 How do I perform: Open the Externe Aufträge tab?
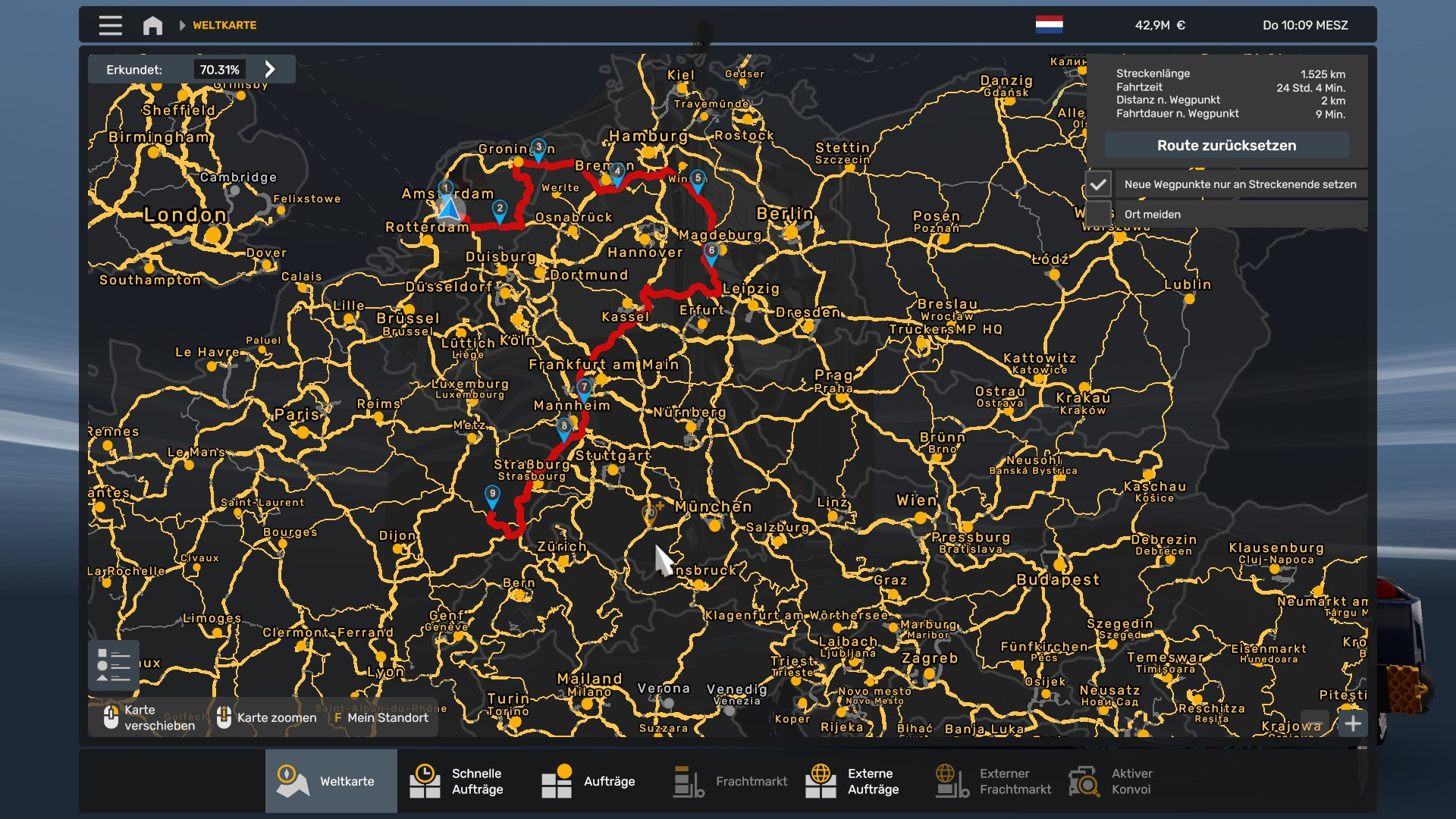(857, 781)
